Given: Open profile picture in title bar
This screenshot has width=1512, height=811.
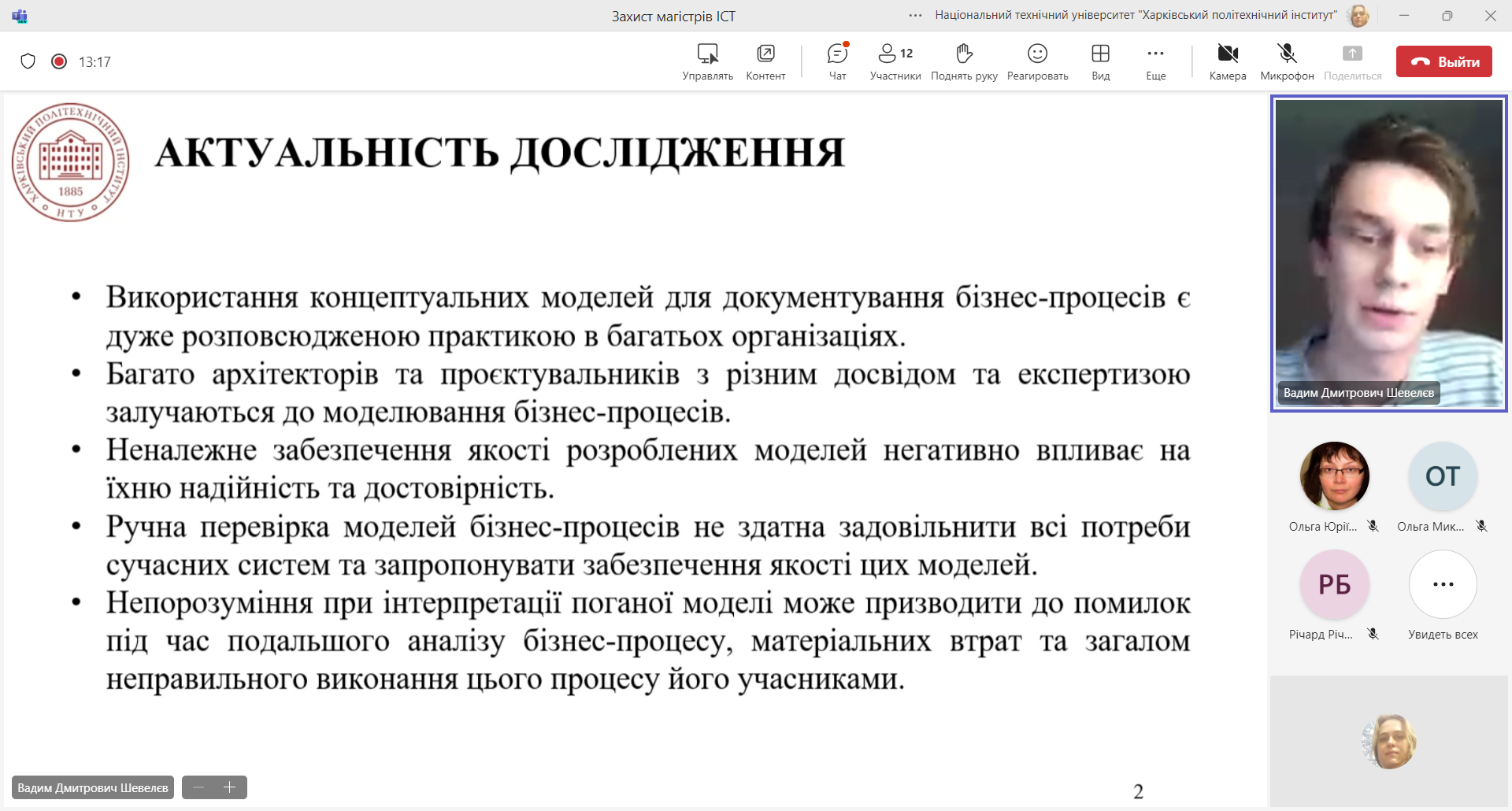Looking at the screenshot, I should (1358, 16).
